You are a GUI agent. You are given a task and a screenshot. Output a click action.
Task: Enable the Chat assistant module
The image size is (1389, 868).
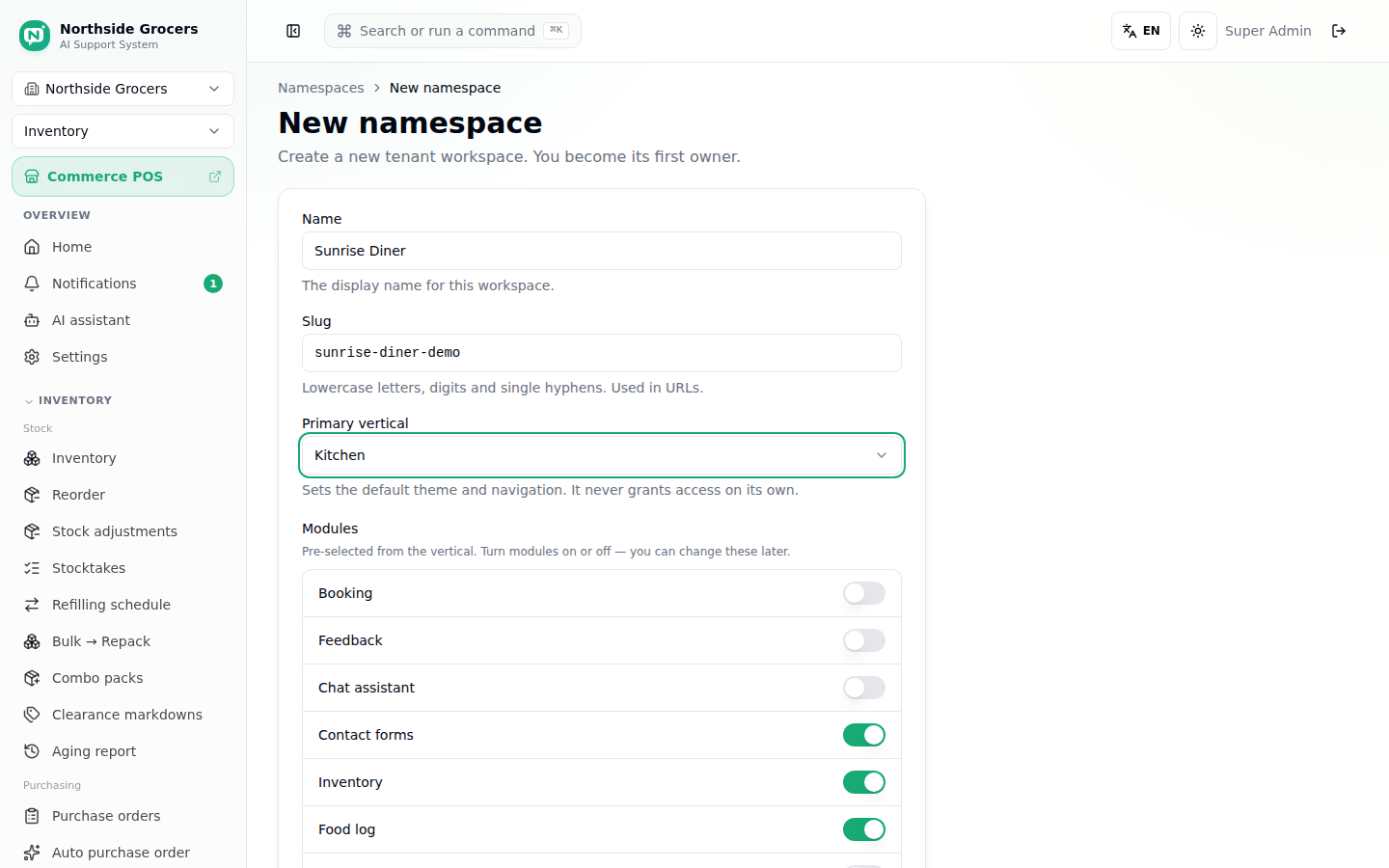864,688
